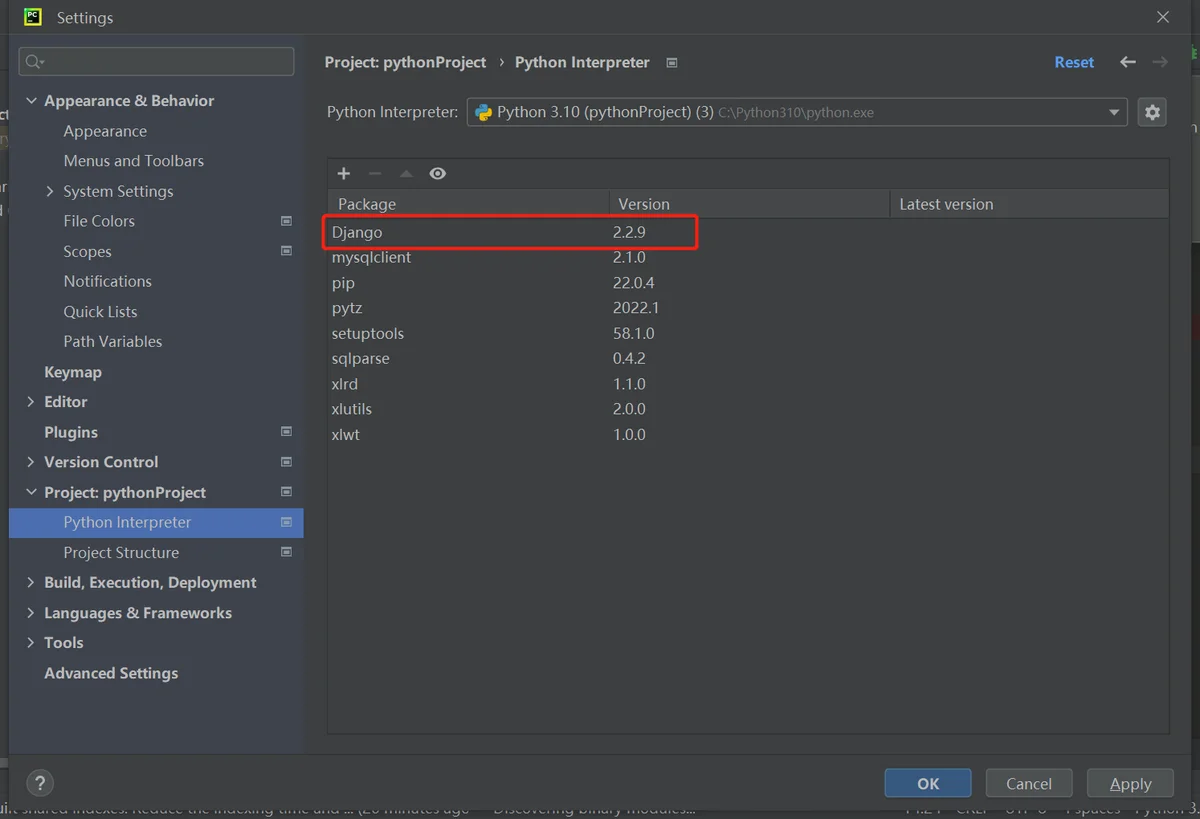This screenshot has height=819, width=1200.
Task: Select Python Interpreter in tree
Action: pyautogui.click(x=156, y=522)
